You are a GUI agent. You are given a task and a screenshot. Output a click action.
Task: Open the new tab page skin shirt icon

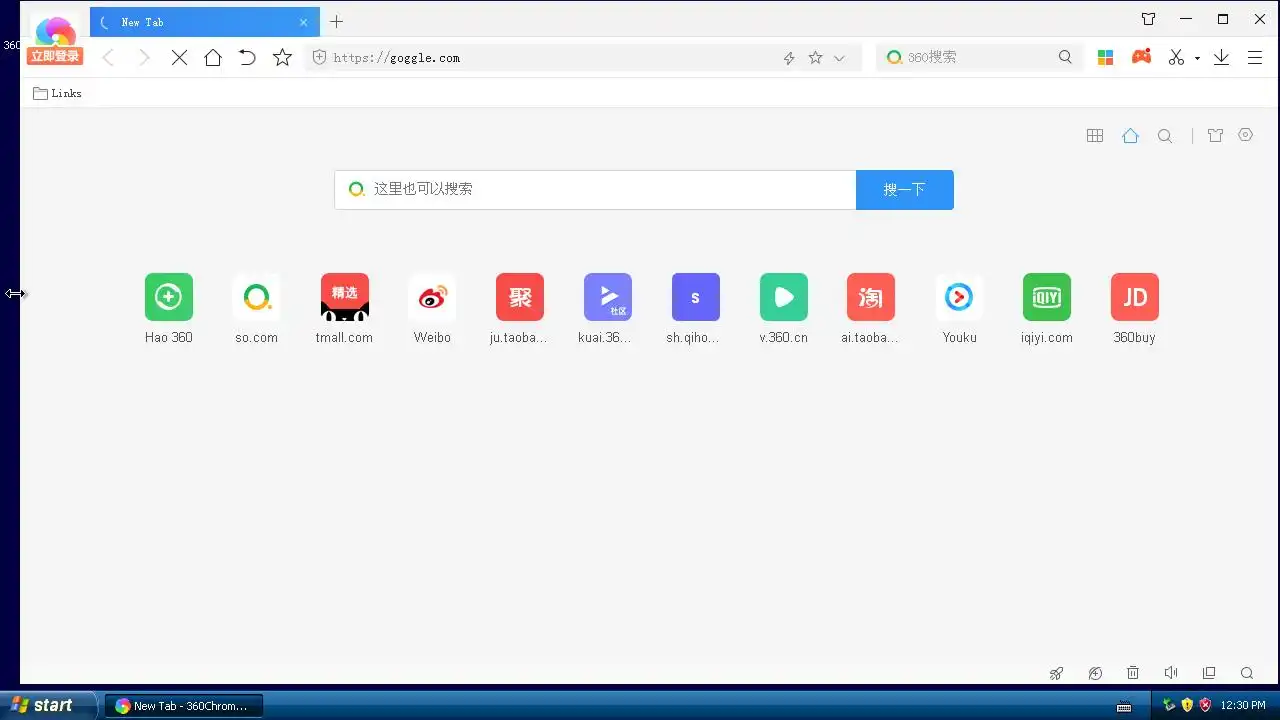point(1215,136)
